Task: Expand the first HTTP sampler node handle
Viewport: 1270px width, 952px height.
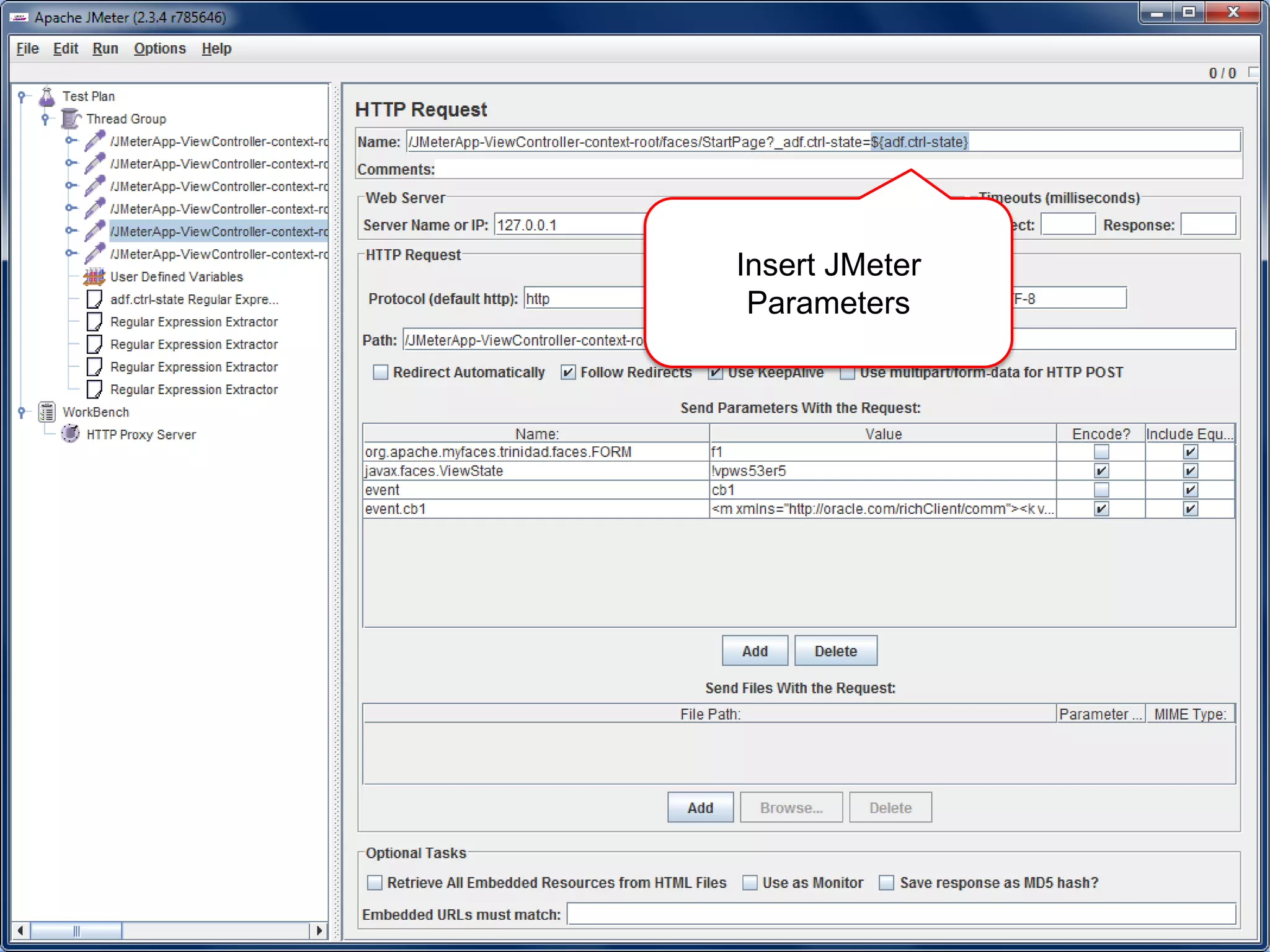Action: [71, 141]
